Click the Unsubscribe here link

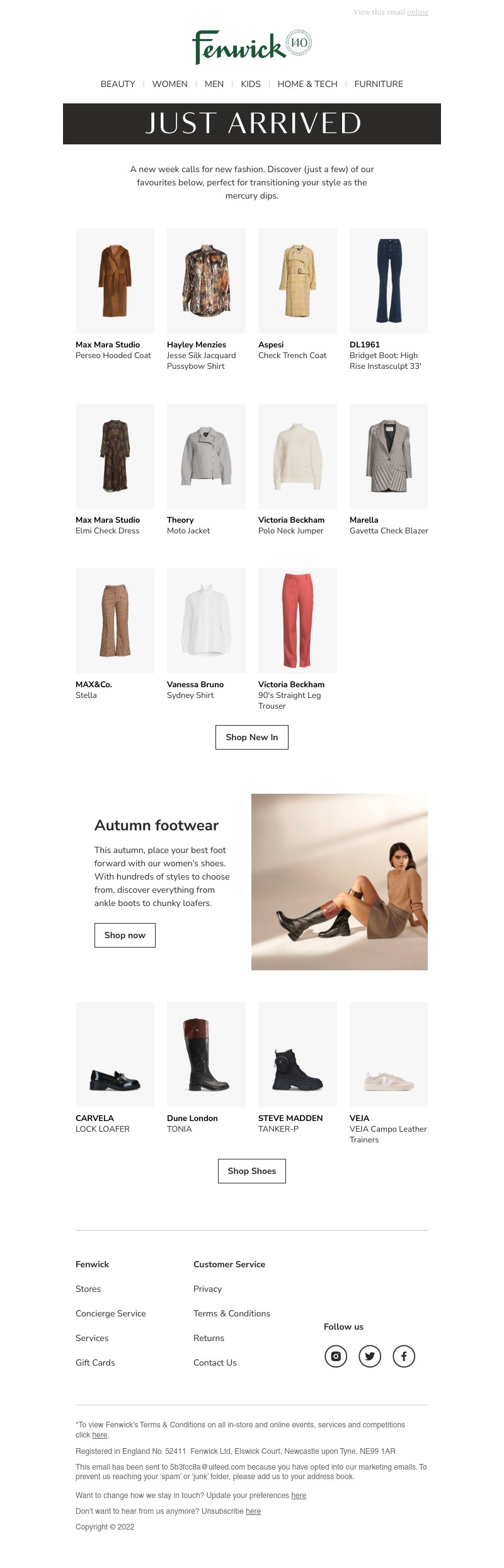coord(253,1511)
